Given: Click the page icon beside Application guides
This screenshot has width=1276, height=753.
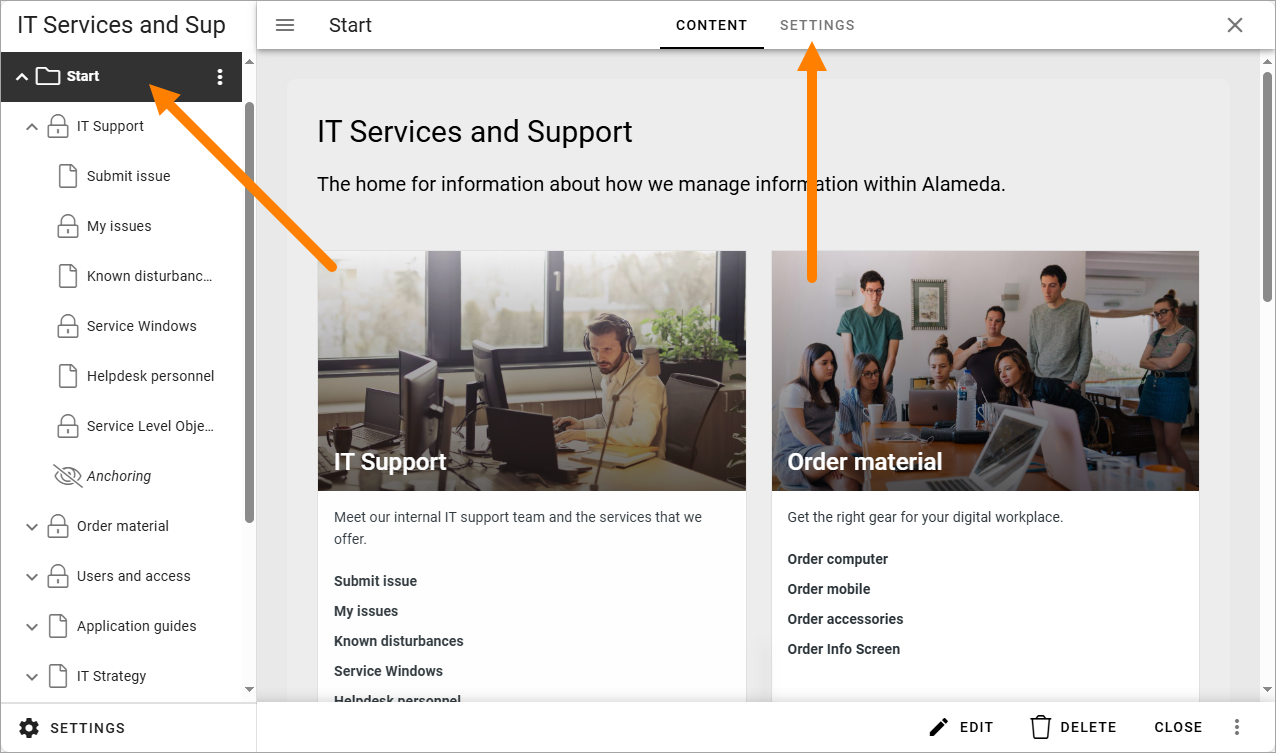Looking at the screenshot, I should 58,626.
